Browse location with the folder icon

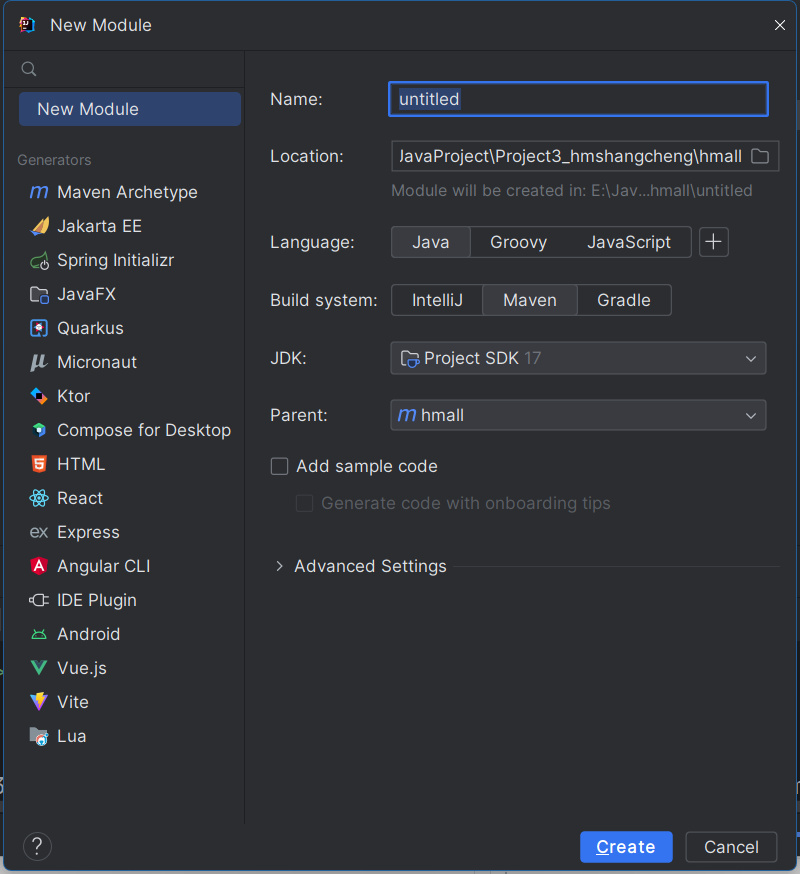(760, 156)
